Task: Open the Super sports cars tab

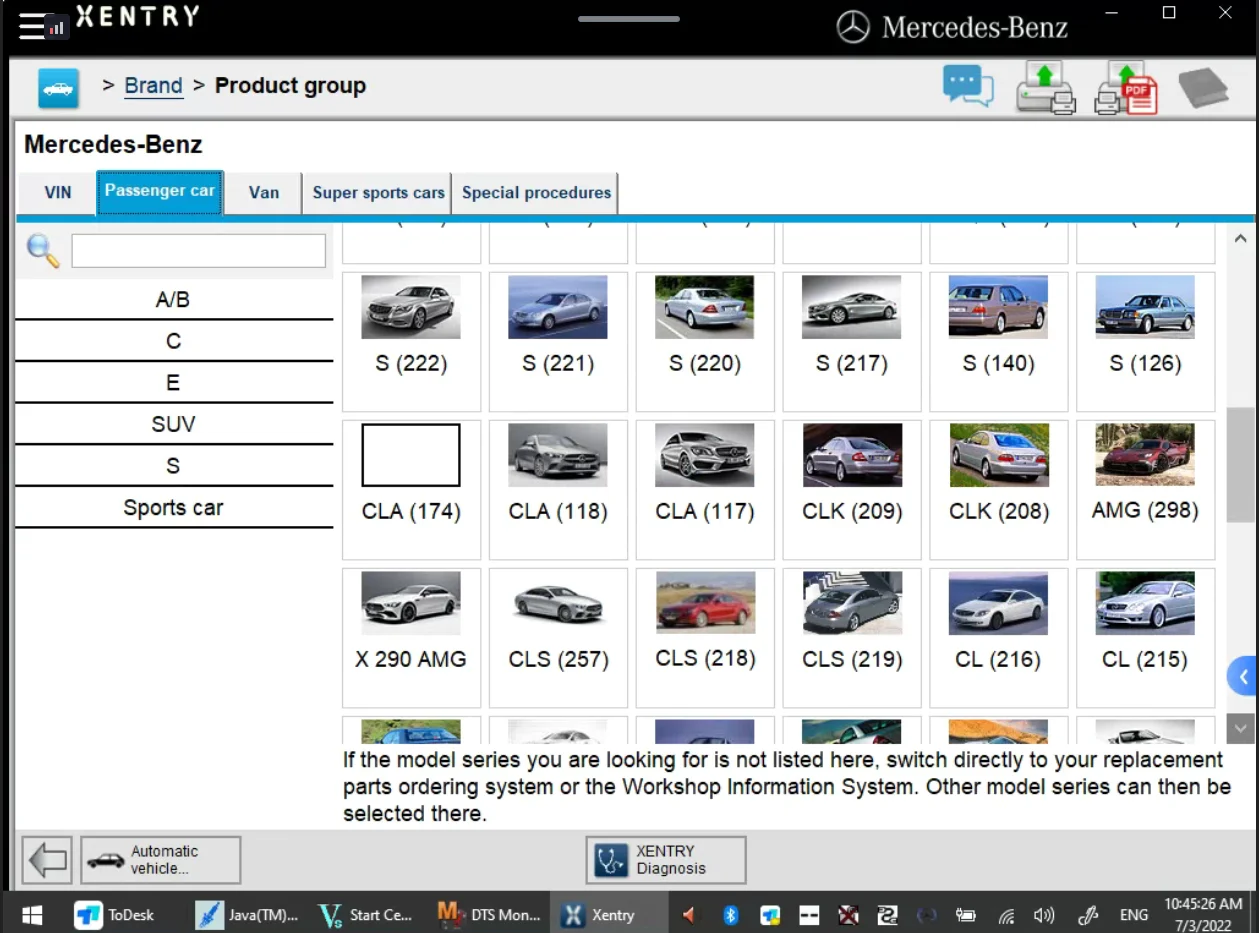Action: 378,193
